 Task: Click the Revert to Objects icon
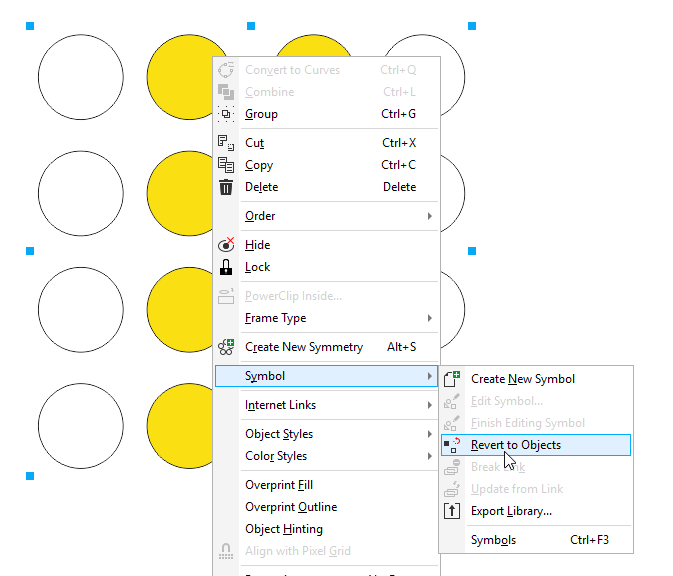coord(452,445)
